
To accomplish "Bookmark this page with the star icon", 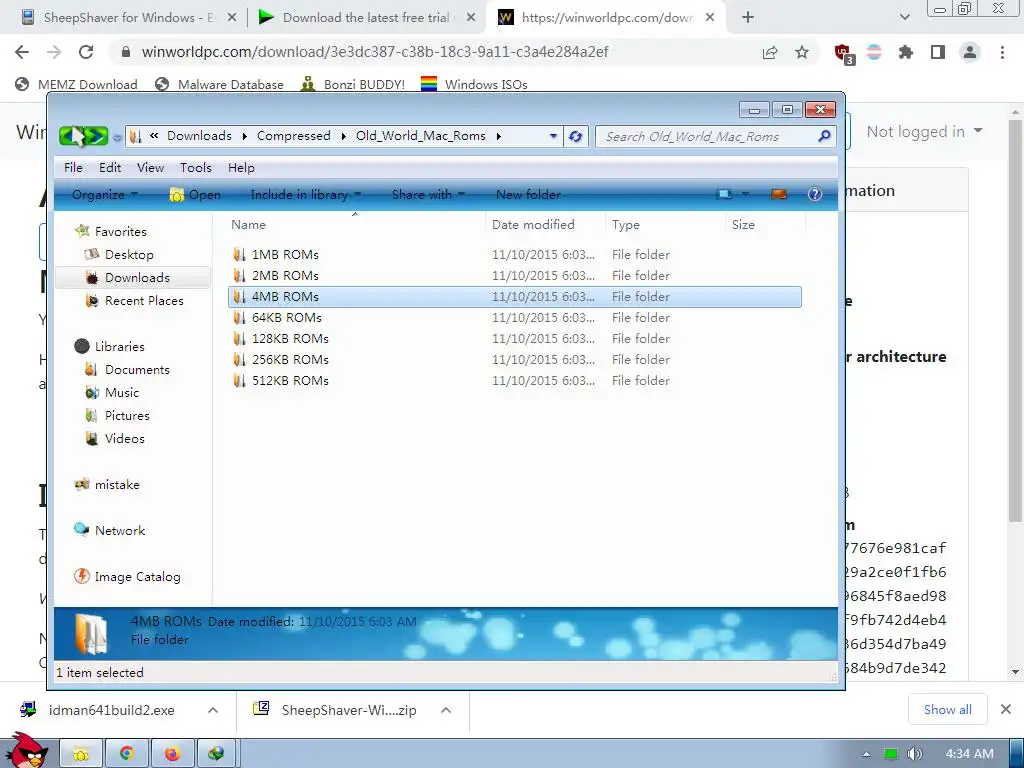I will [x=801, y=52].
